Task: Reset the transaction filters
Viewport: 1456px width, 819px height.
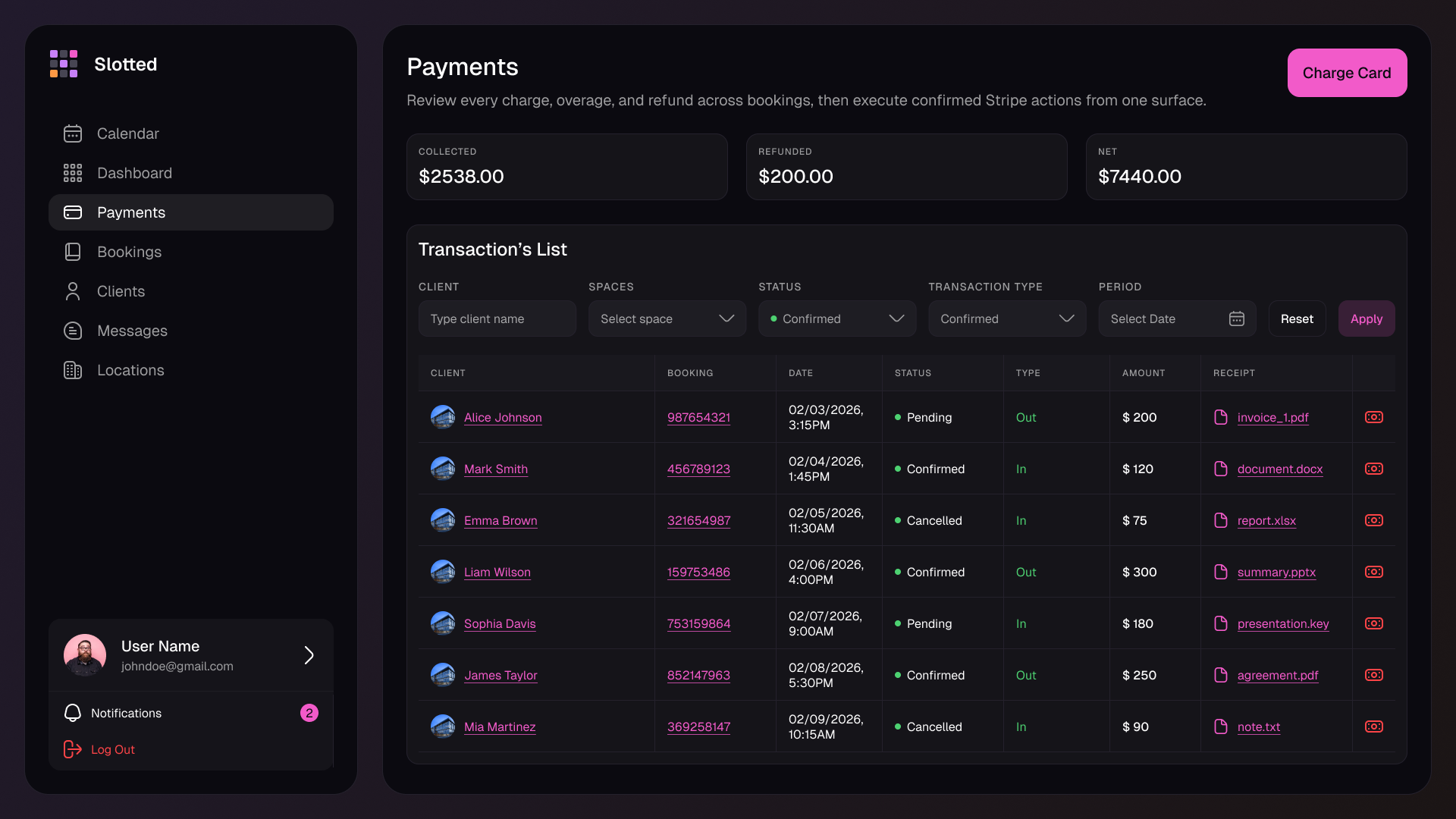Action: pos(1297,318)
